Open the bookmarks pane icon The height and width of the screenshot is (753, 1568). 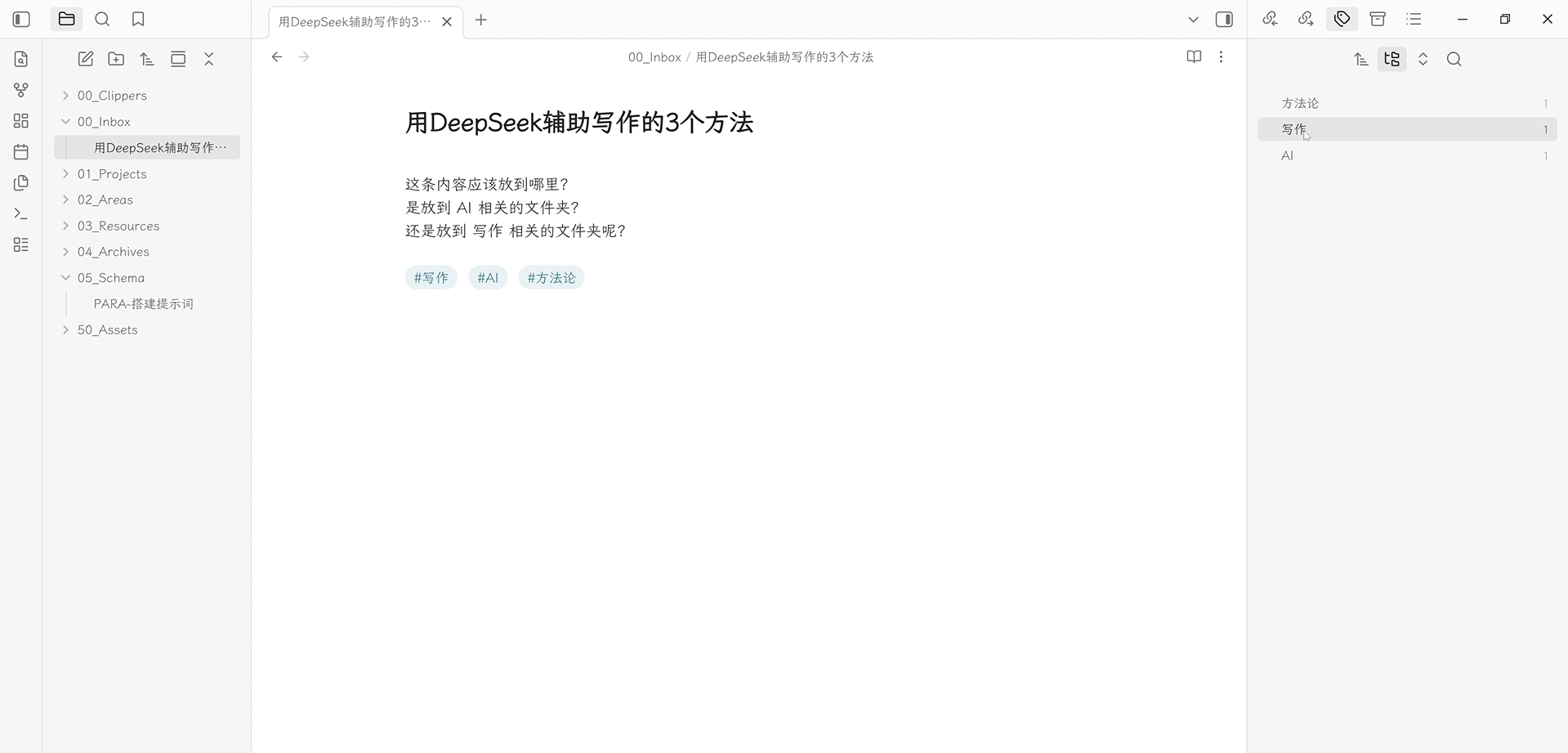(138, 19)
